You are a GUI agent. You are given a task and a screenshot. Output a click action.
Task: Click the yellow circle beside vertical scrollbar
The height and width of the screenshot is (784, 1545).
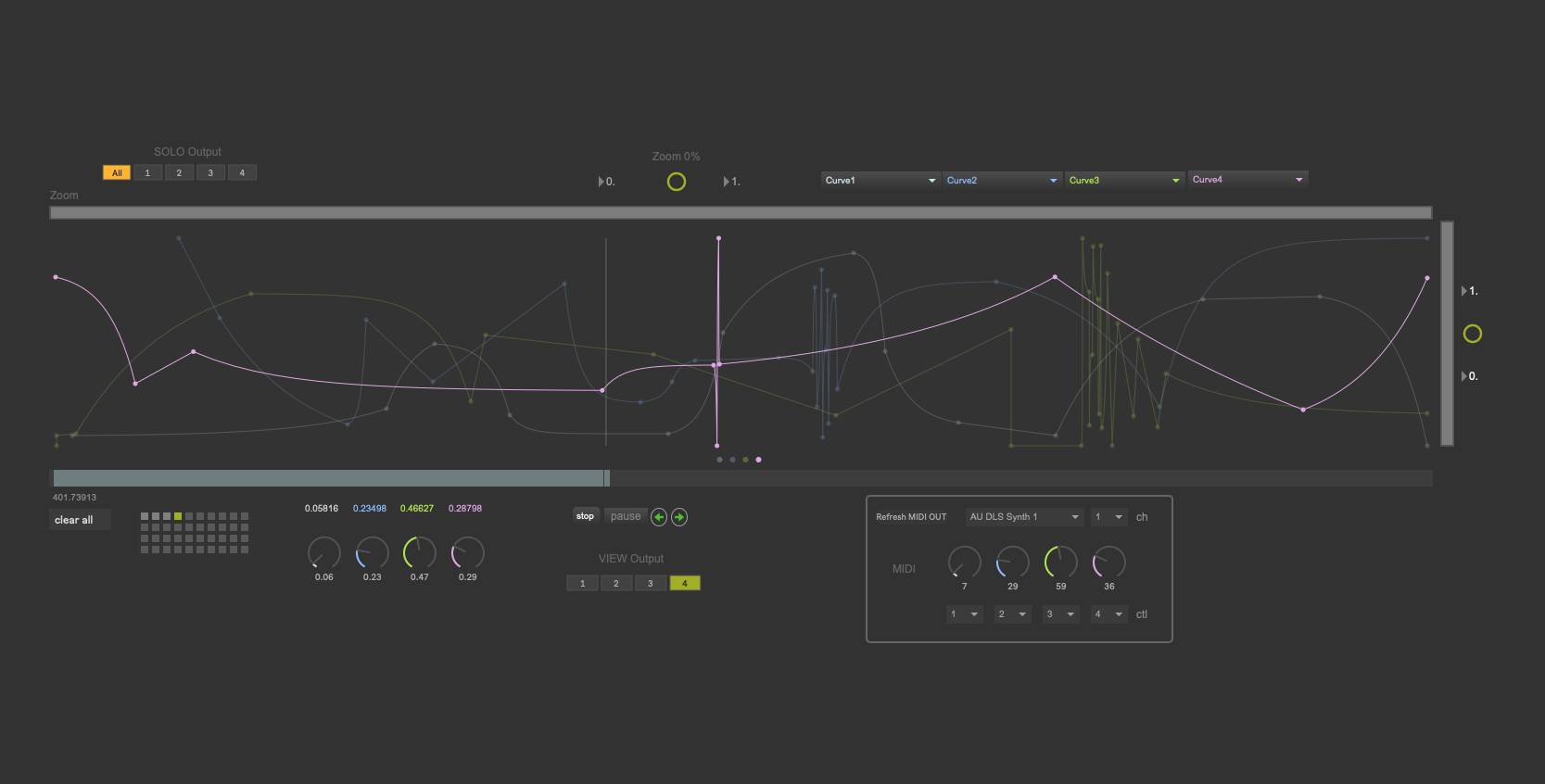pyautogui.click(x=1472, y=334)
